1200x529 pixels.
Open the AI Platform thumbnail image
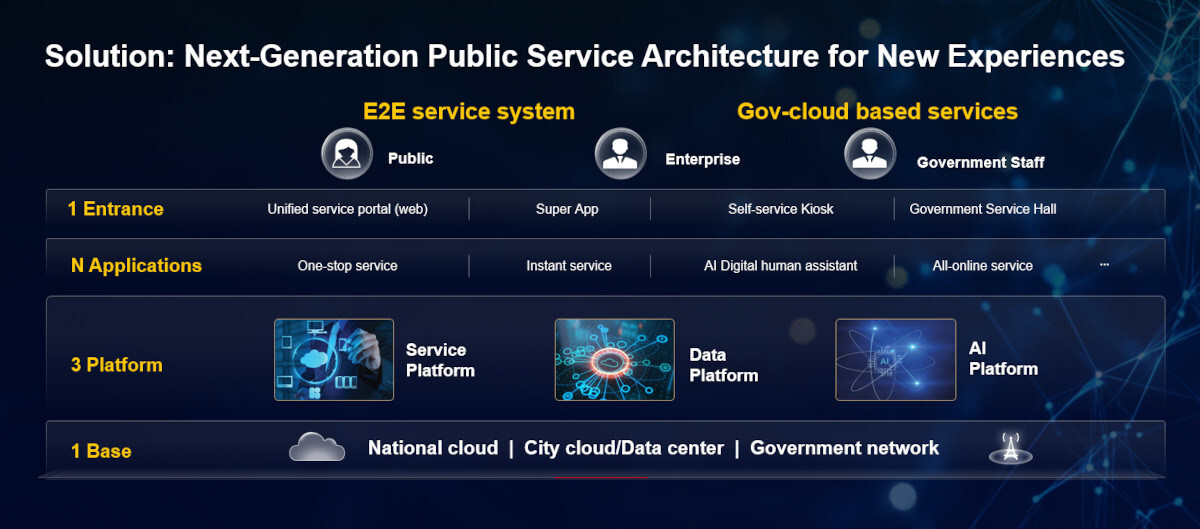point(895,360)
